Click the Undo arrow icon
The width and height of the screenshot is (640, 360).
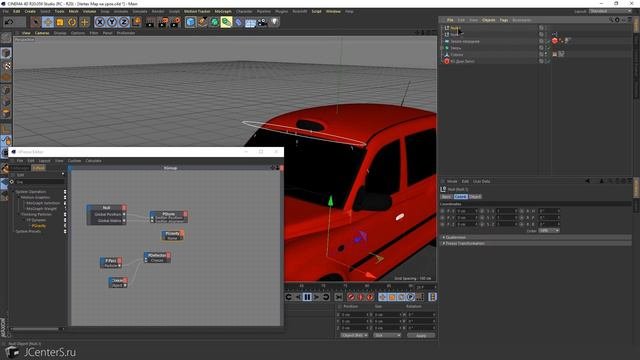9,22
